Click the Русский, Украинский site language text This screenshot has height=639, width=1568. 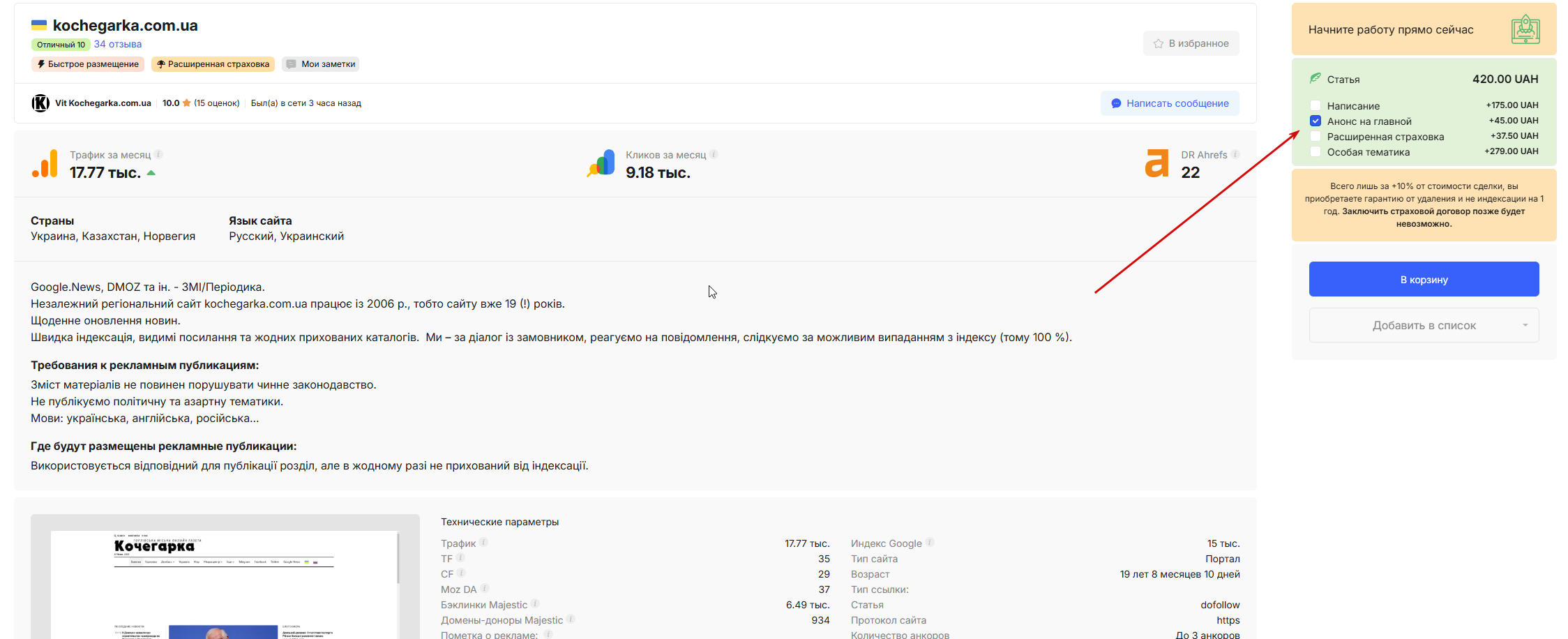coord(286,236)
